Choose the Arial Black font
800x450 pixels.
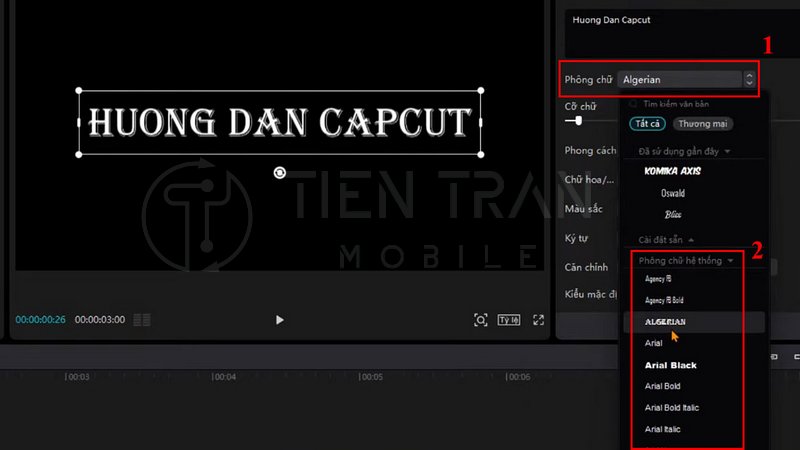[670, 365]
